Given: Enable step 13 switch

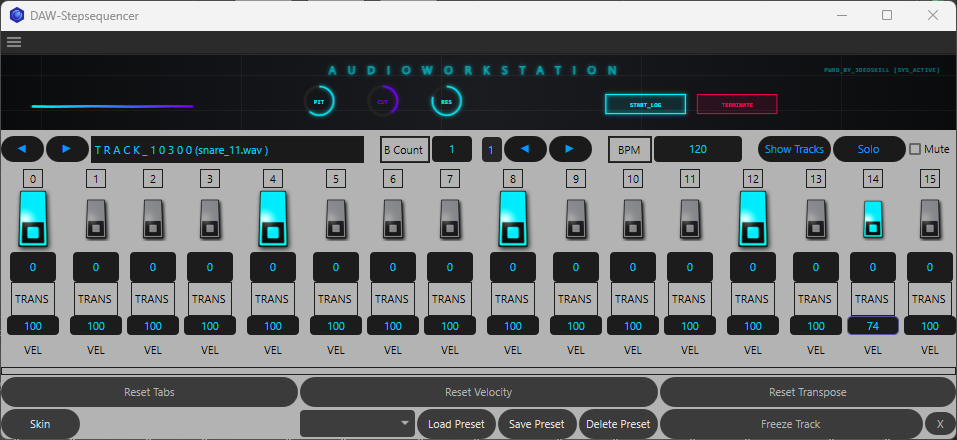Looking at the screenshot, I should click(816, 218).
